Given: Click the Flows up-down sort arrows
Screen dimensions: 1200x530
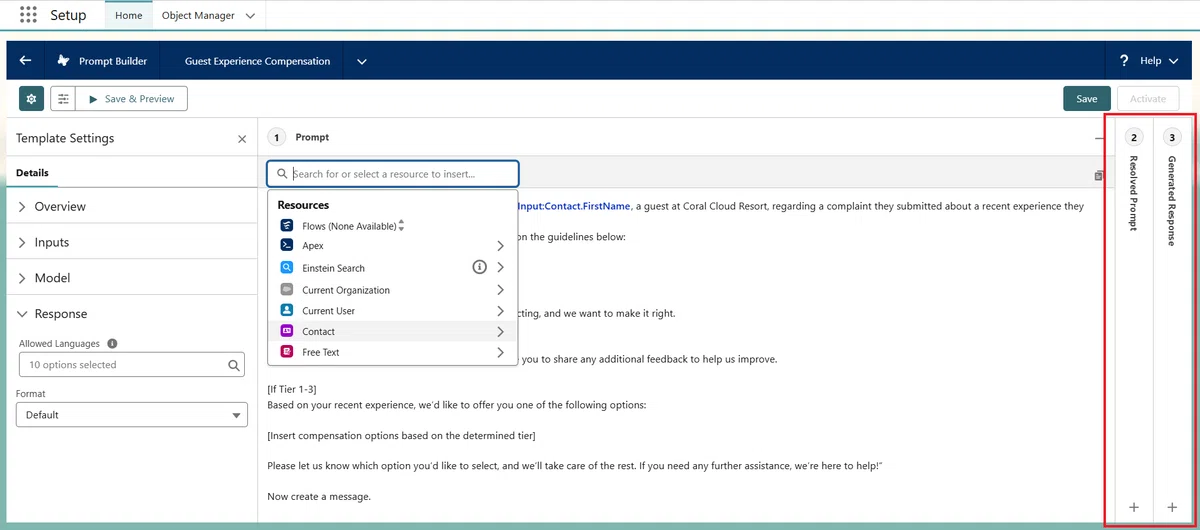Looking at the screenshot, I should pyautogui.click(x=401, y=225).
